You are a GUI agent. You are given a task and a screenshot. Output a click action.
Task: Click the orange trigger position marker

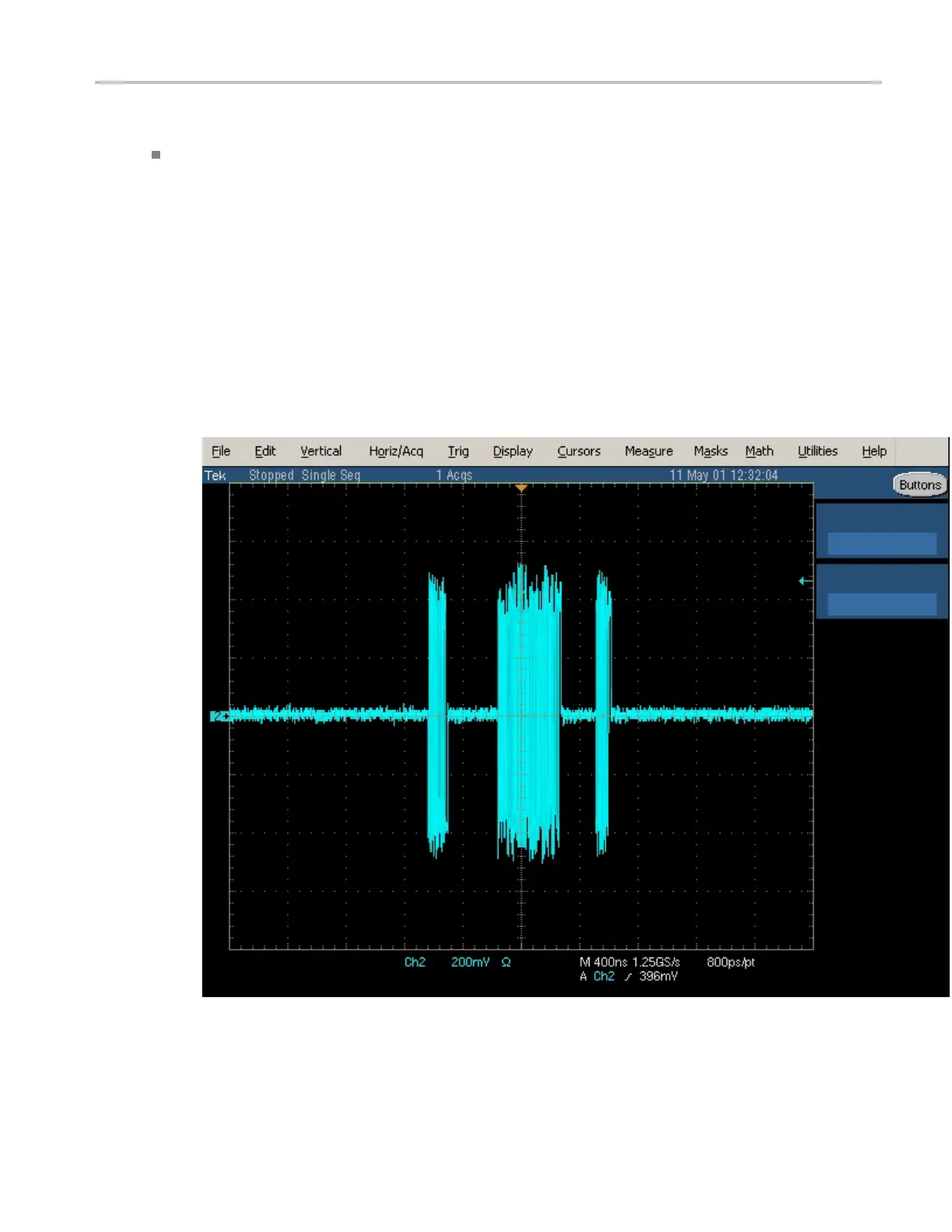522,488
